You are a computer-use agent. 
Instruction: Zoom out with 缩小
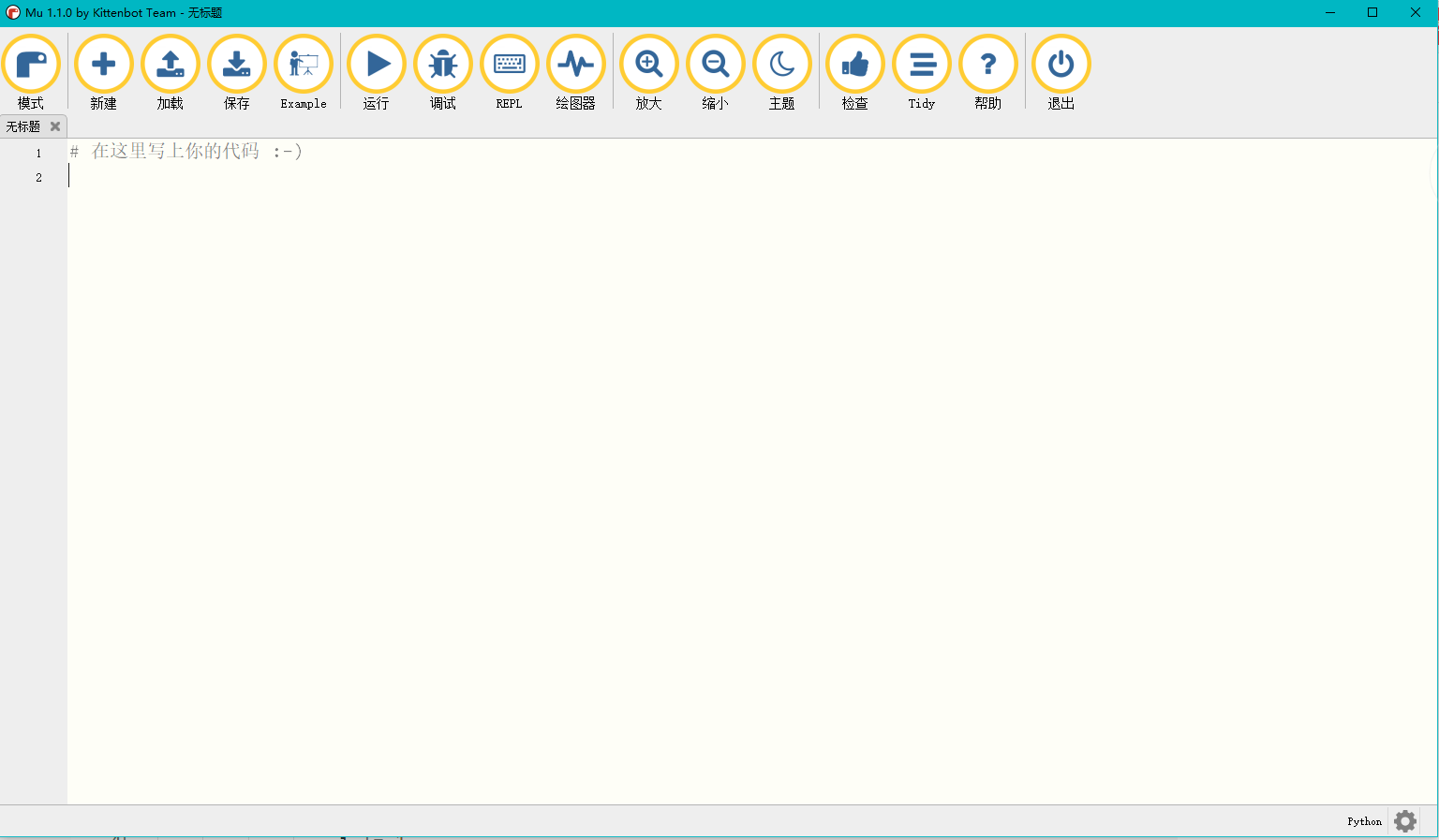[x=716, y=73]
